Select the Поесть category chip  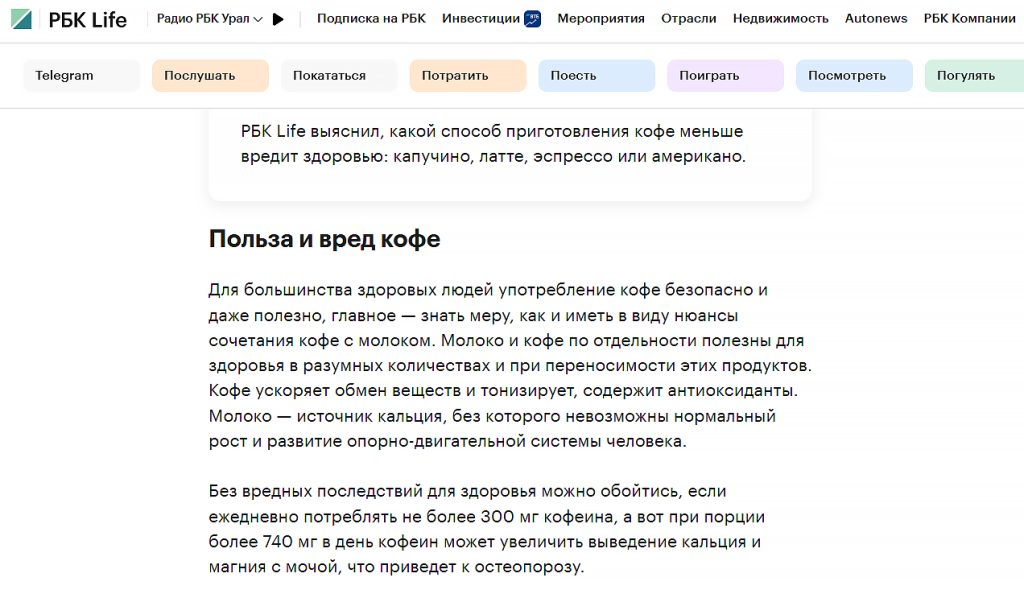(596, 76)
